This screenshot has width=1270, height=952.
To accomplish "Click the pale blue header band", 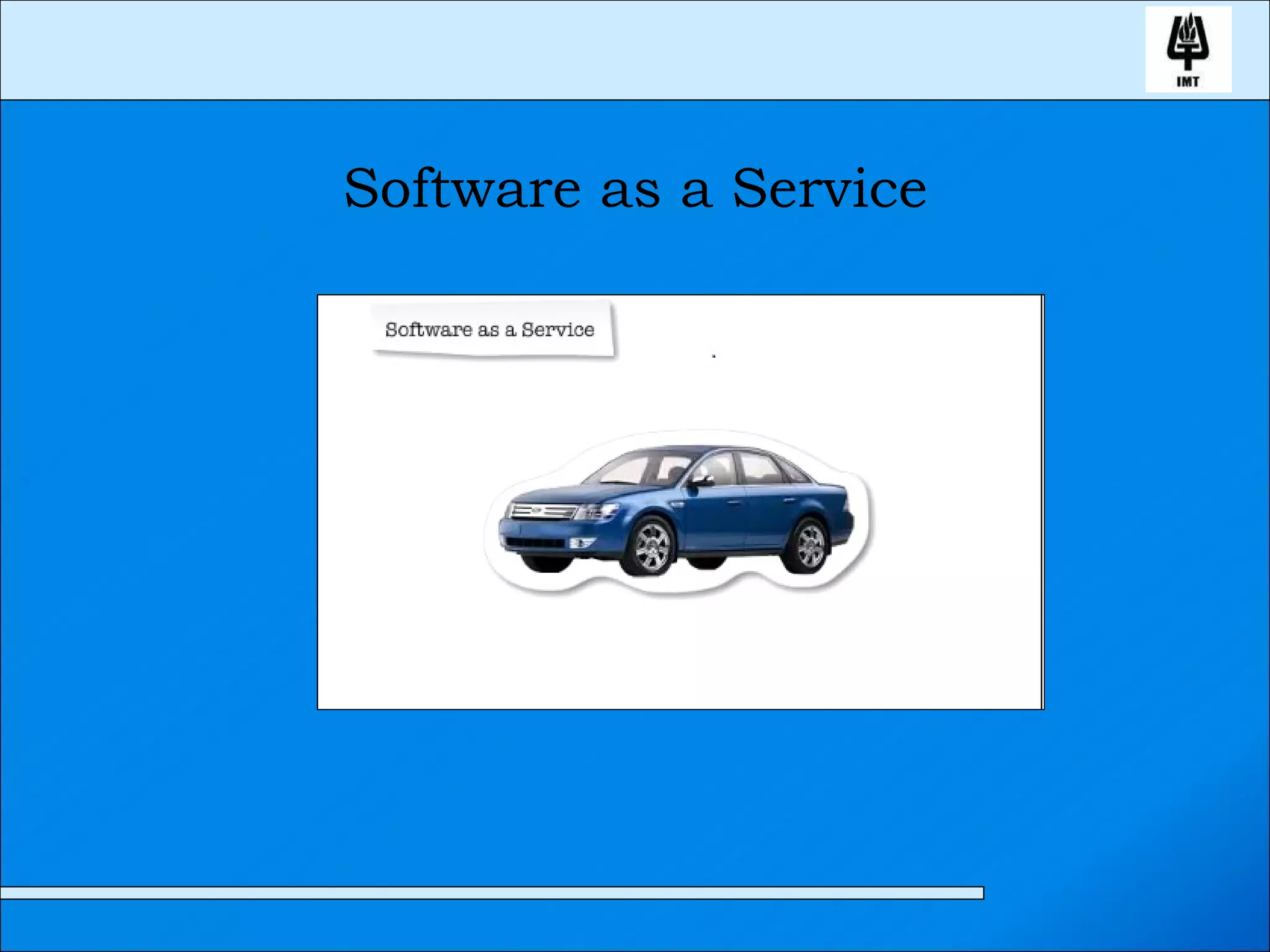I will [558, 50].
